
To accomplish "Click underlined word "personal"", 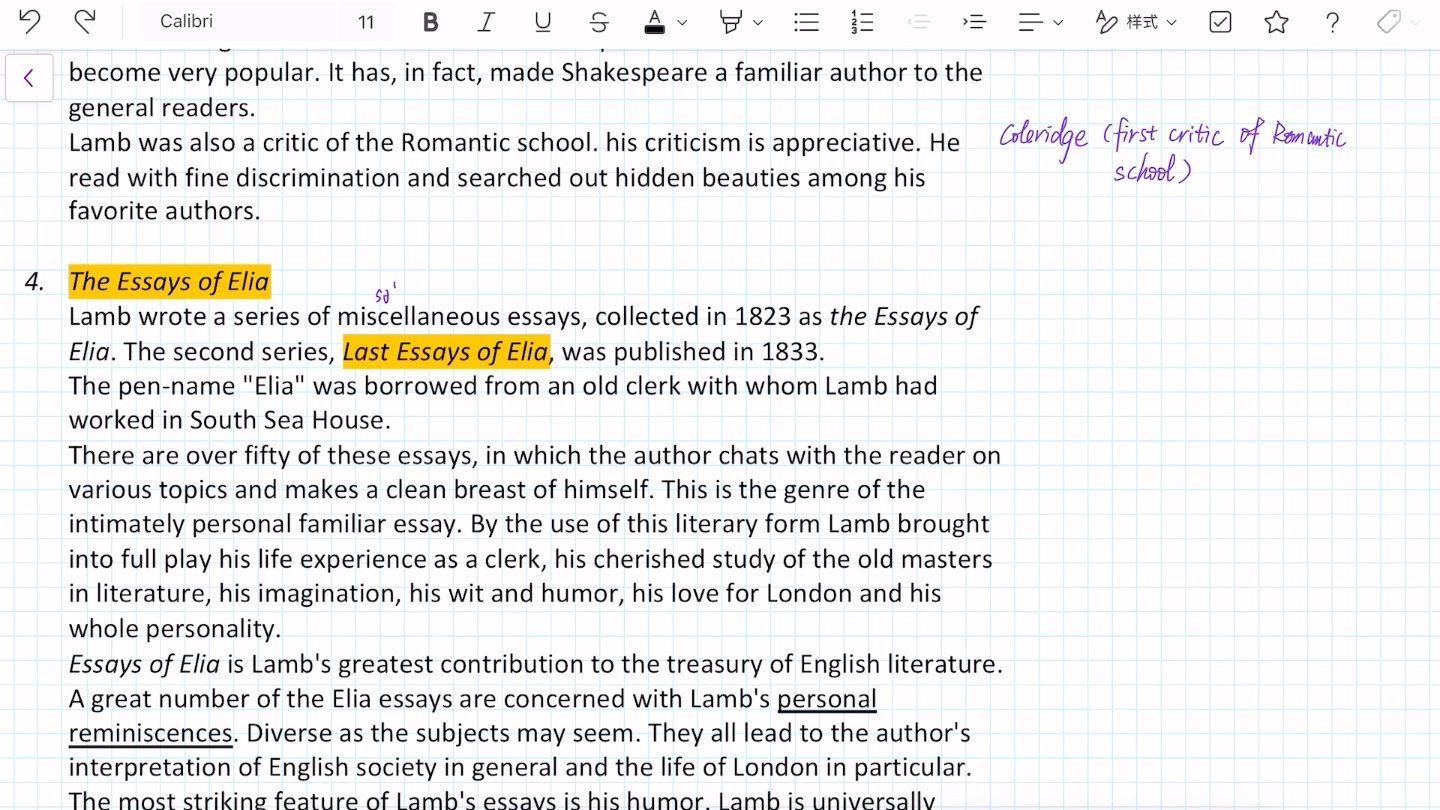I will click(x=826, y=699).
